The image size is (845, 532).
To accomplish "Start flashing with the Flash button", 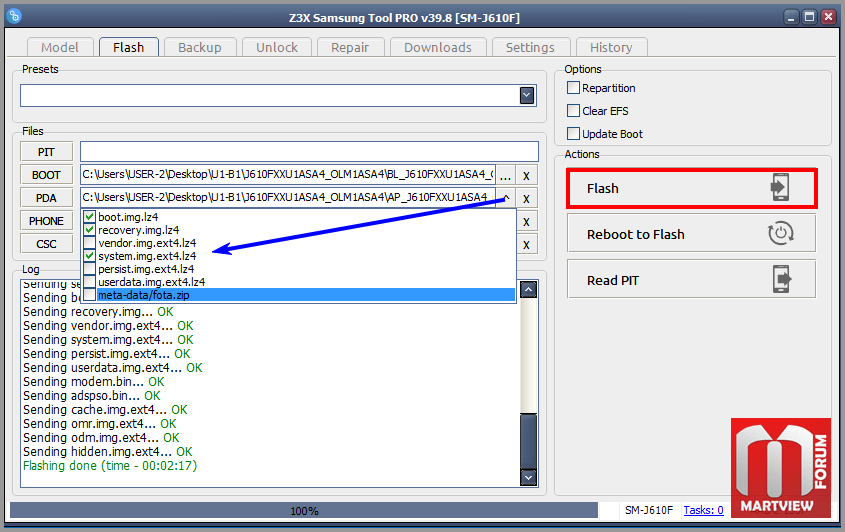I will (692, 188).
